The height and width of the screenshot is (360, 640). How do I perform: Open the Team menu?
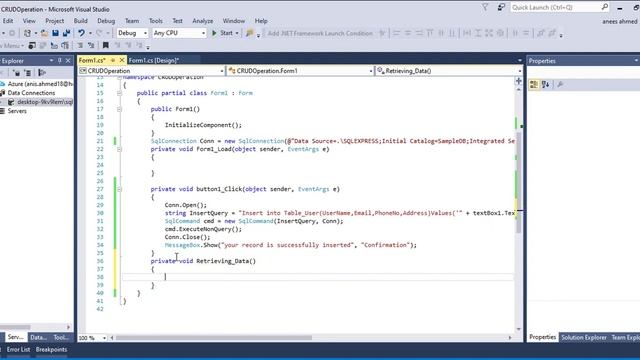tap(132, 21)
